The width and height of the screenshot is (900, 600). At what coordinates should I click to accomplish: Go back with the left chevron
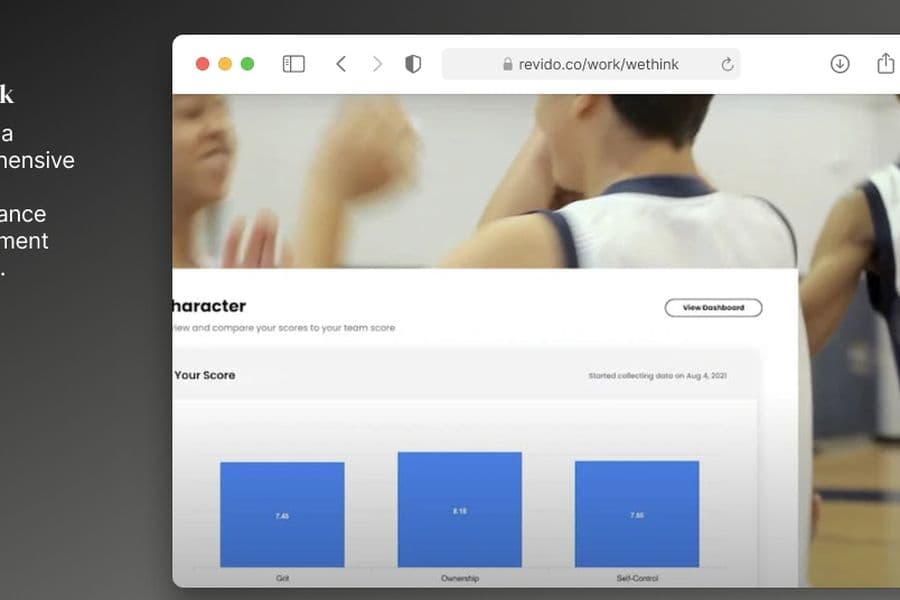point(341,64)
